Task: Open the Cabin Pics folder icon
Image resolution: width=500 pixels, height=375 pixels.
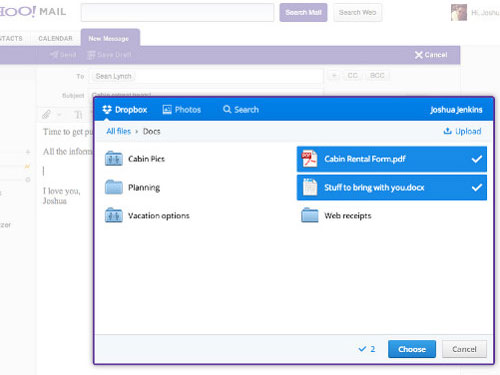Action: tap(114, 159)
